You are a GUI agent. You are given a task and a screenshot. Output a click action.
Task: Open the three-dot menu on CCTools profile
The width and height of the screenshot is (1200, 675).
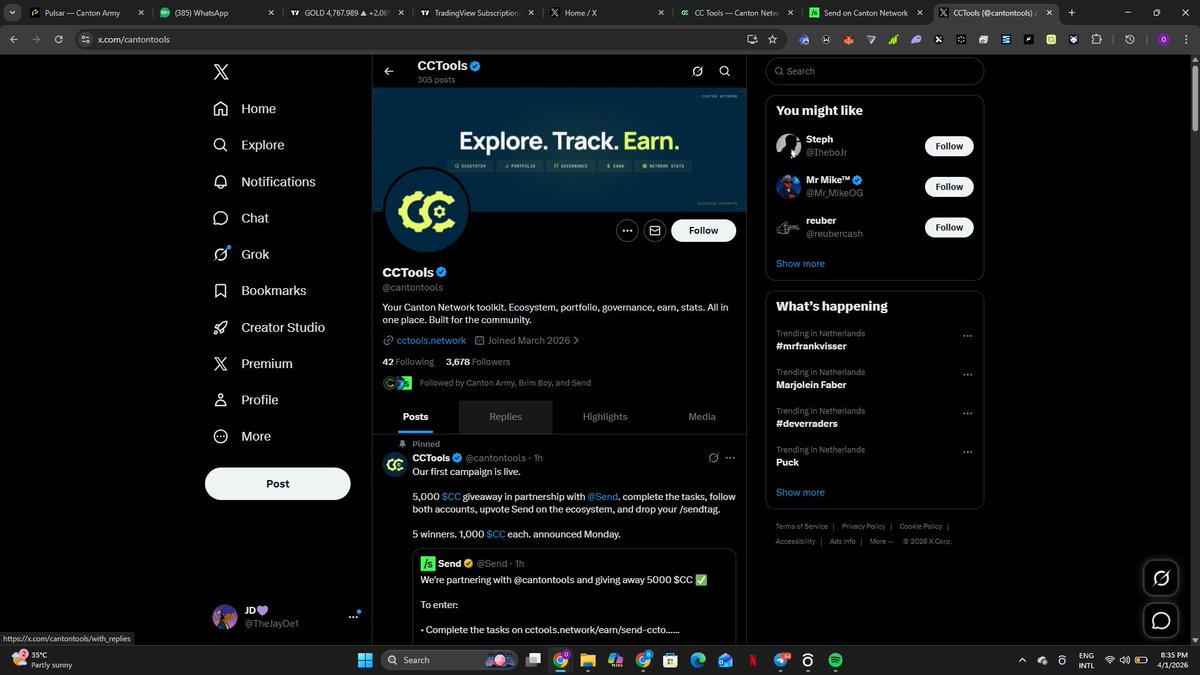[x=627, y=230]
